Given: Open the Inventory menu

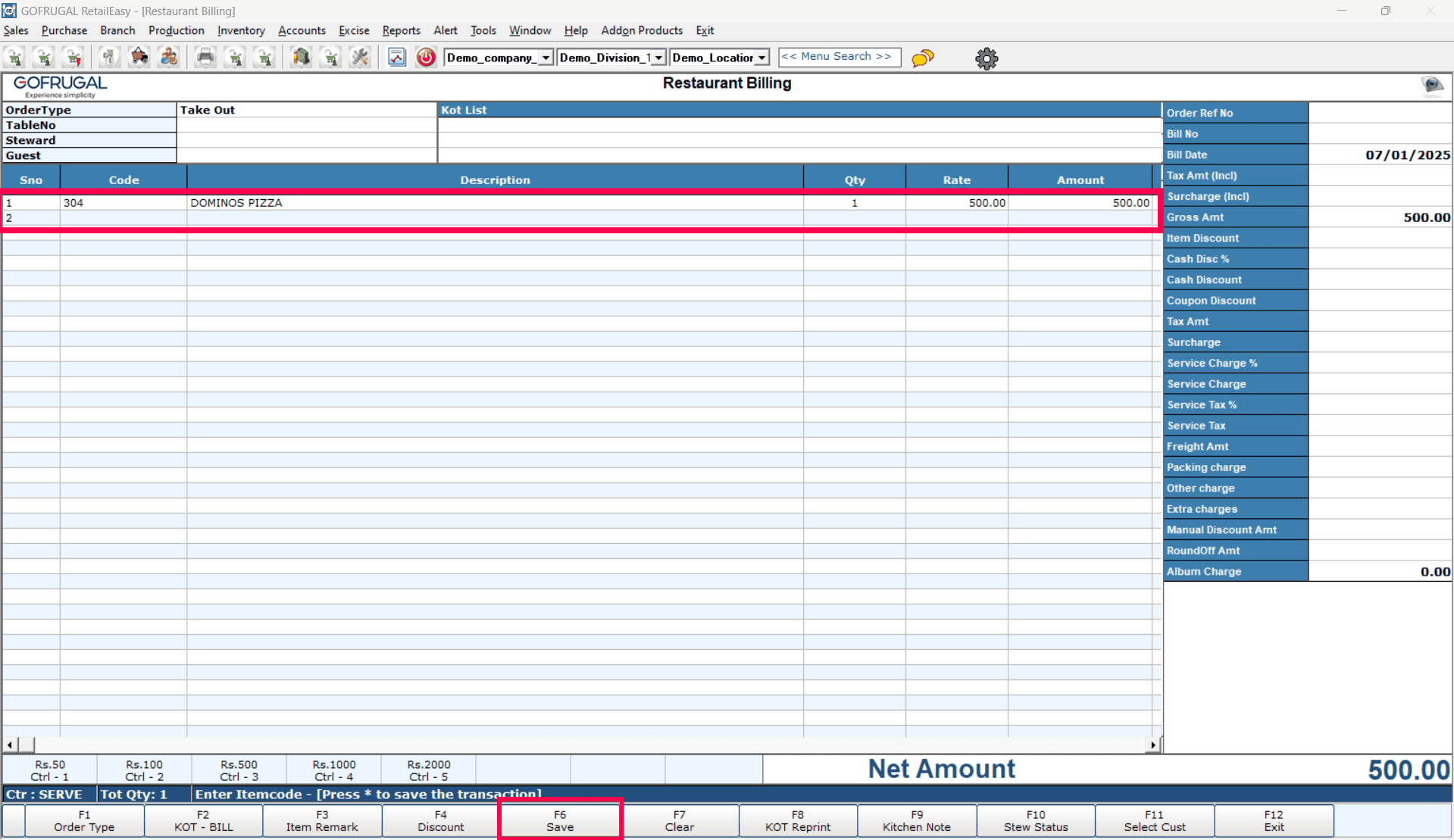Looking at the screenshot, I should point(241,30).
